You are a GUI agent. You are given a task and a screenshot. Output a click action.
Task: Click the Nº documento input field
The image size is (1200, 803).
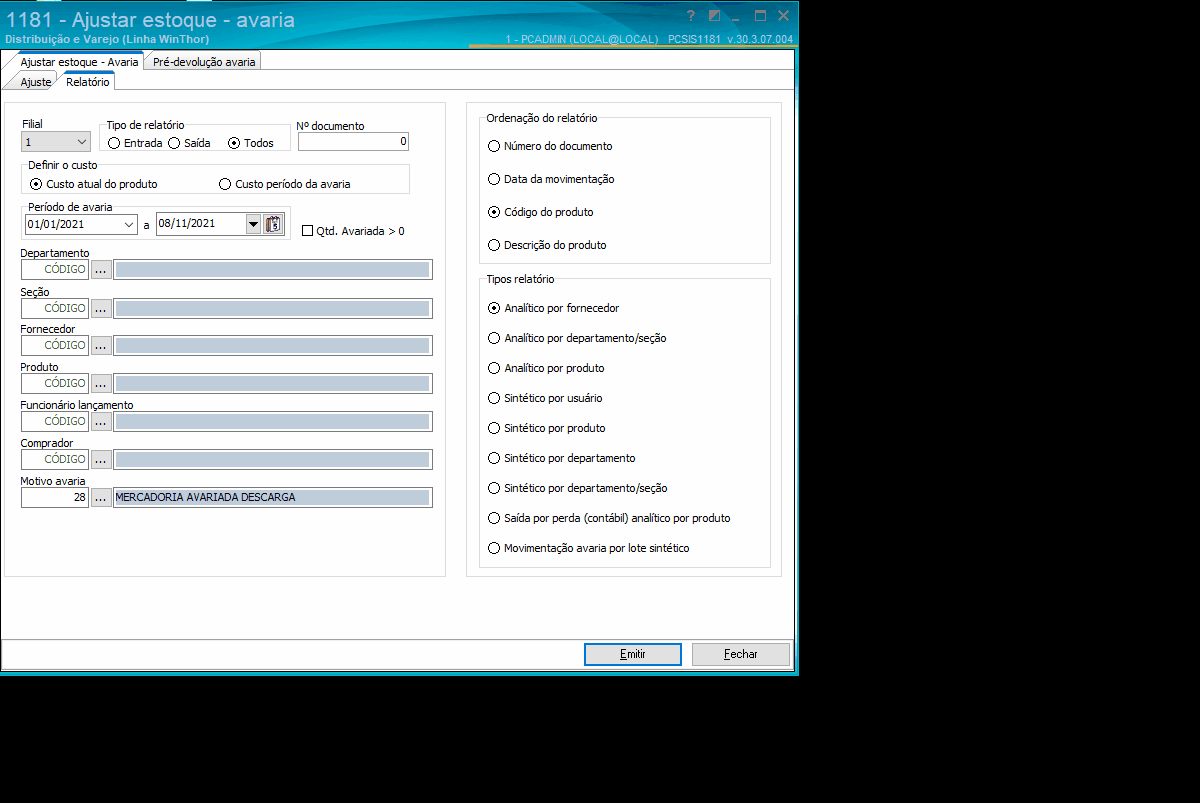pos(353,142)
